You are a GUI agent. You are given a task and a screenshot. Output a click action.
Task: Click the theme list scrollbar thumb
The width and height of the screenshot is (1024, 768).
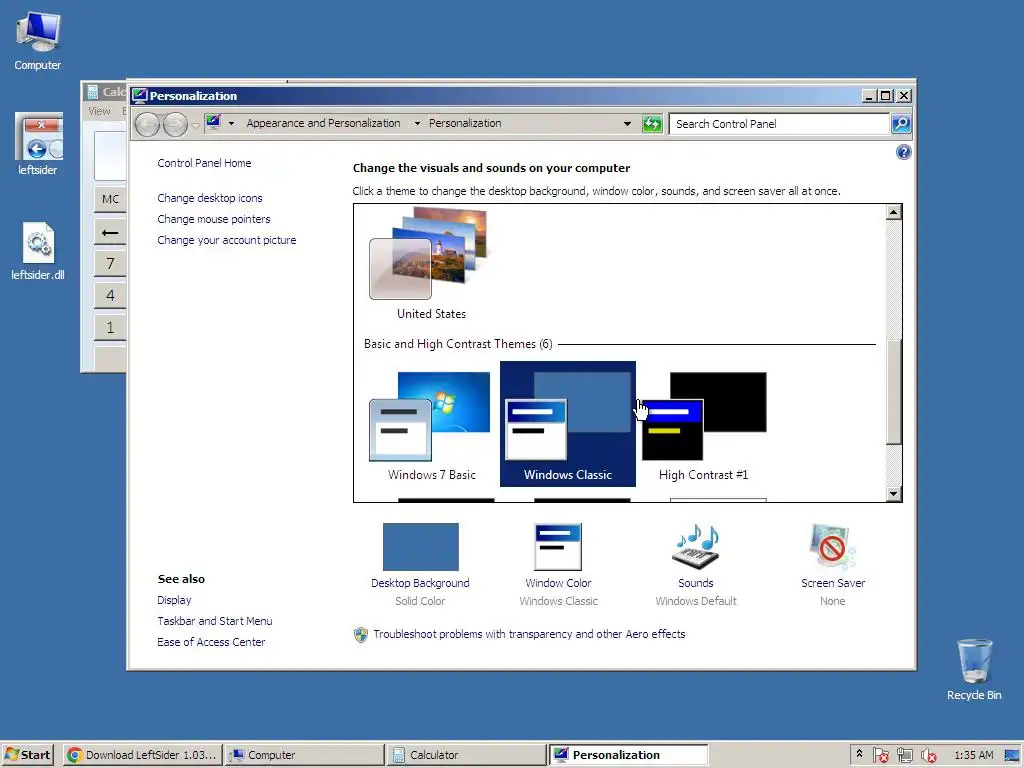coord(894,392)
